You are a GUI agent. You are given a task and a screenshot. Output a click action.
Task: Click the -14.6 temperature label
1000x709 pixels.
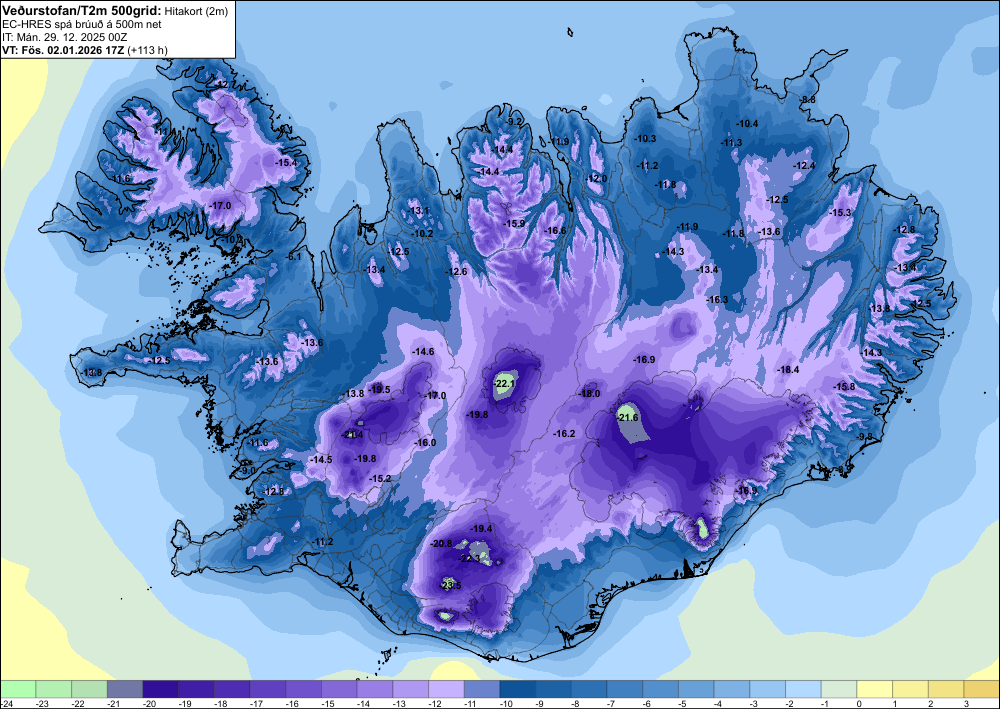tap(423, 351)
